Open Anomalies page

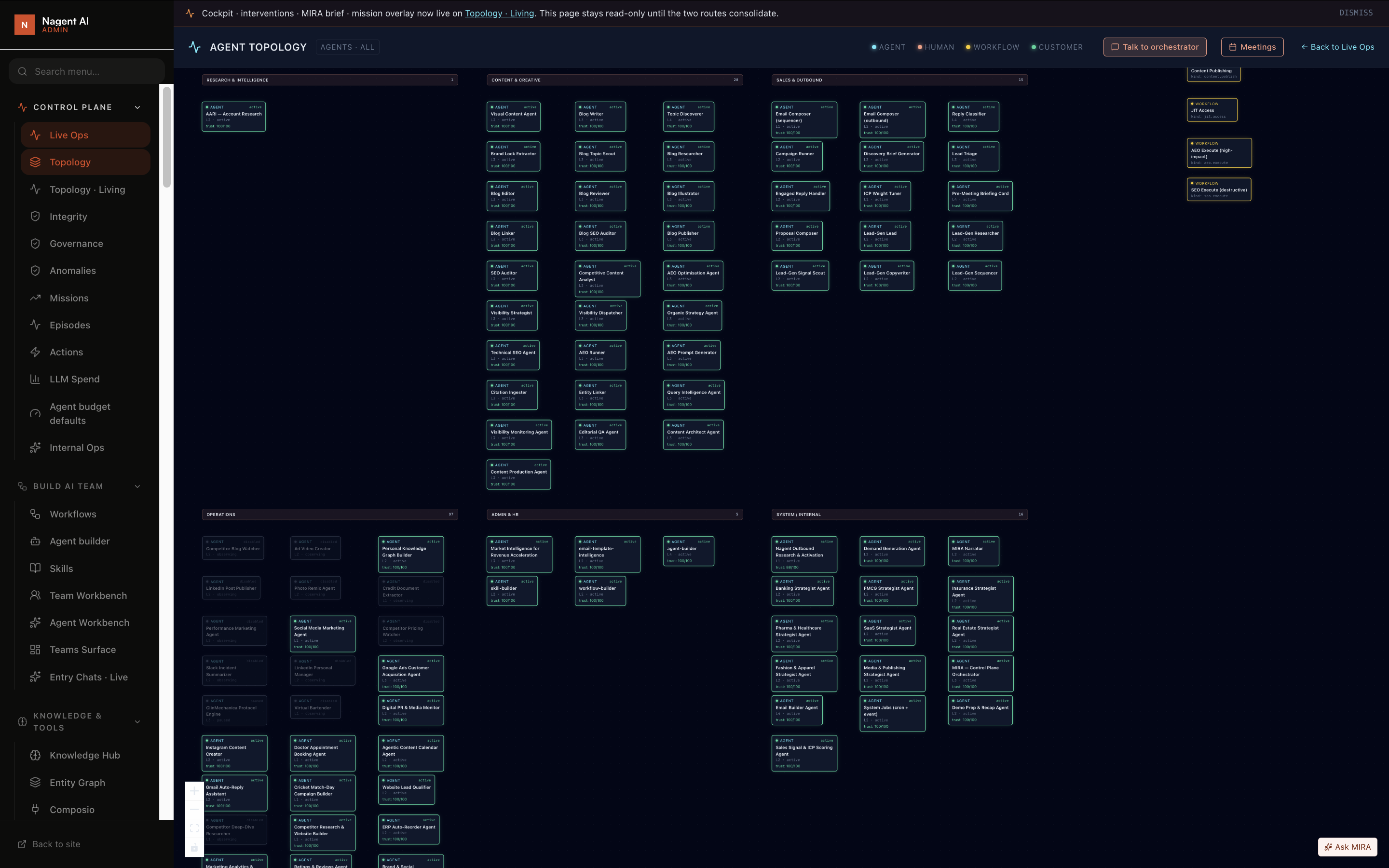[x=85, y=271]
